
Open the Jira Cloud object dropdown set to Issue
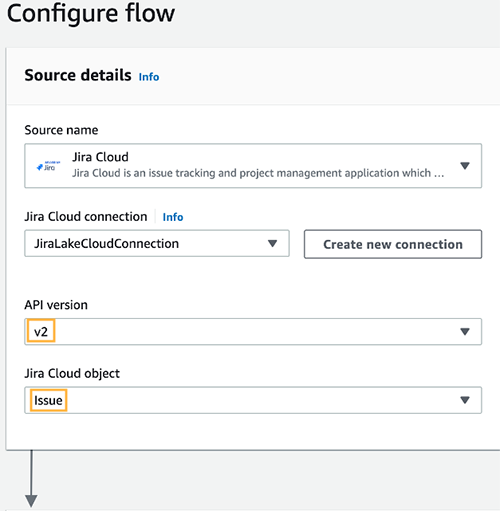click(x=253, y=400)
